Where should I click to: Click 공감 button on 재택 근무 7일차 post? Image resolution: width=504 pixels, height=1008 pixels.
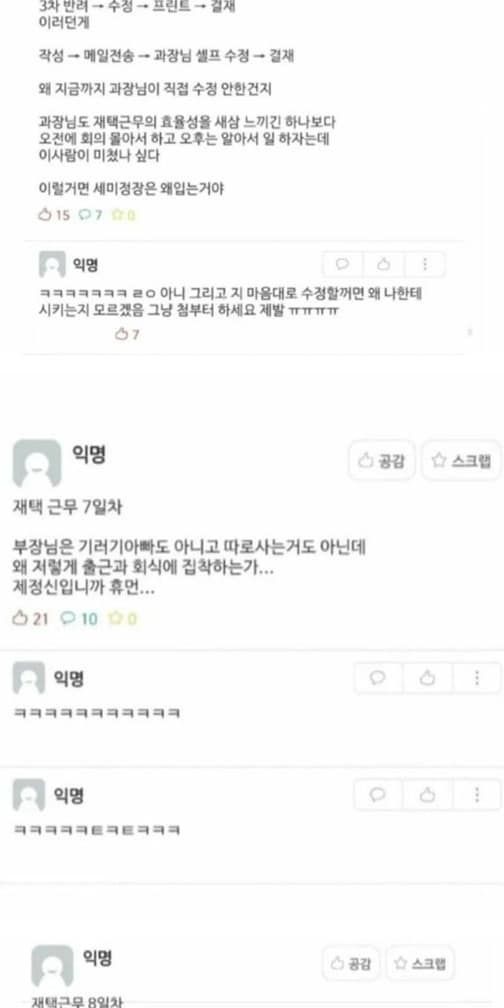(382, 460)
